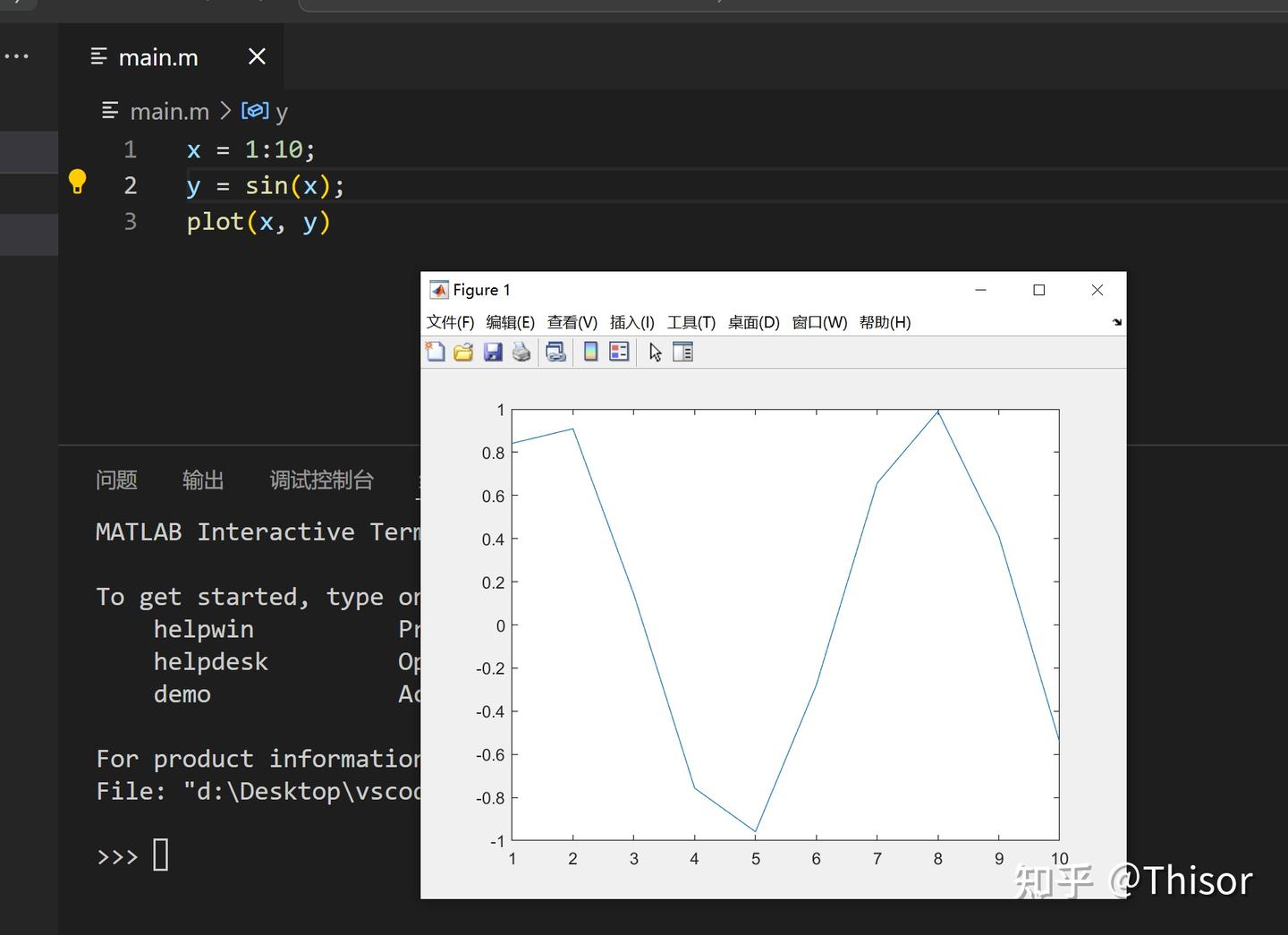Switch to the 调试控制台 panel tab

pos(320,480)
